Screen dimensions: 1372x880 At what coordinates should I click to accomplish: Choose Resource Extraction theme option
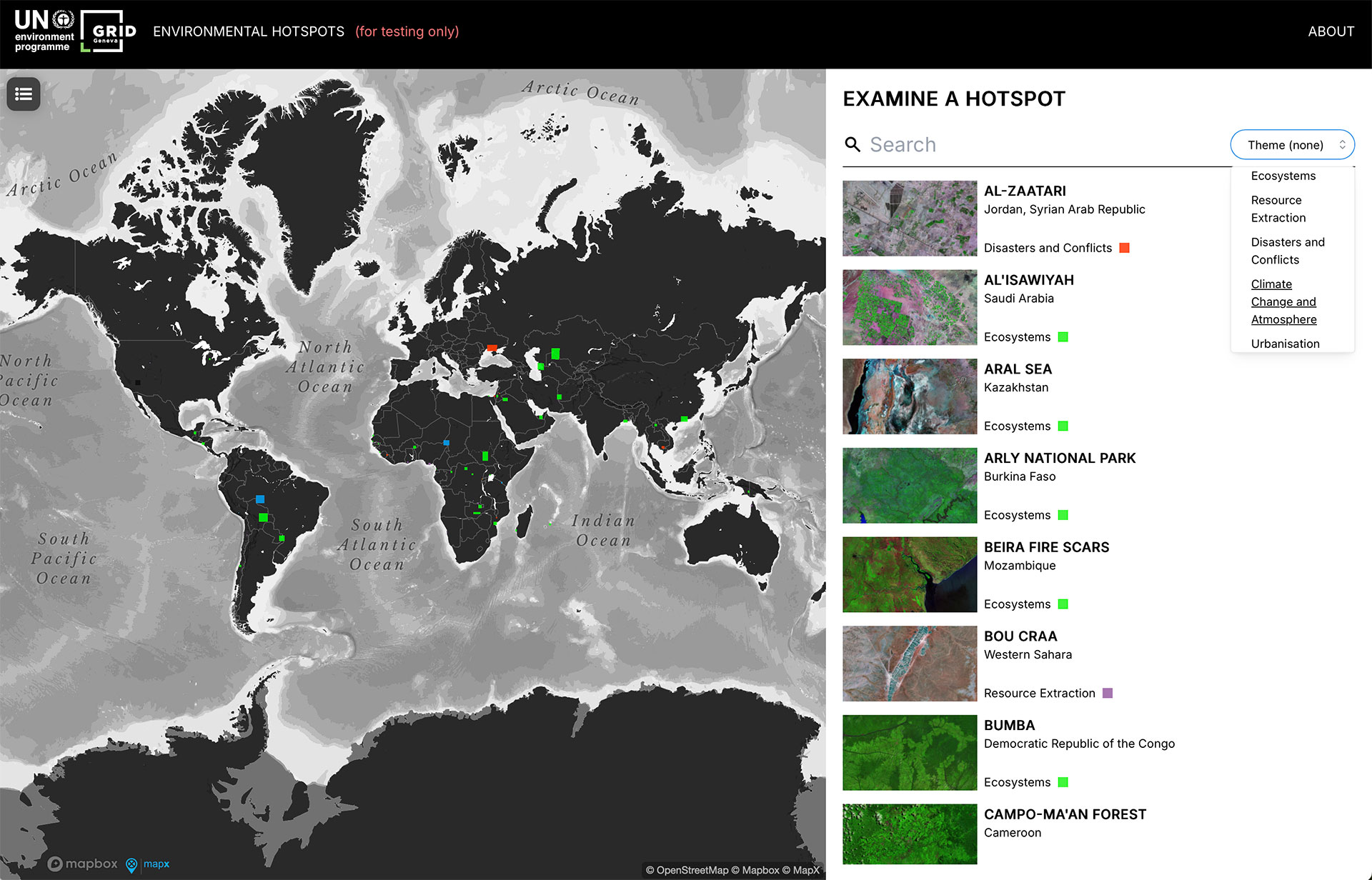click(x=1278, y=209)
